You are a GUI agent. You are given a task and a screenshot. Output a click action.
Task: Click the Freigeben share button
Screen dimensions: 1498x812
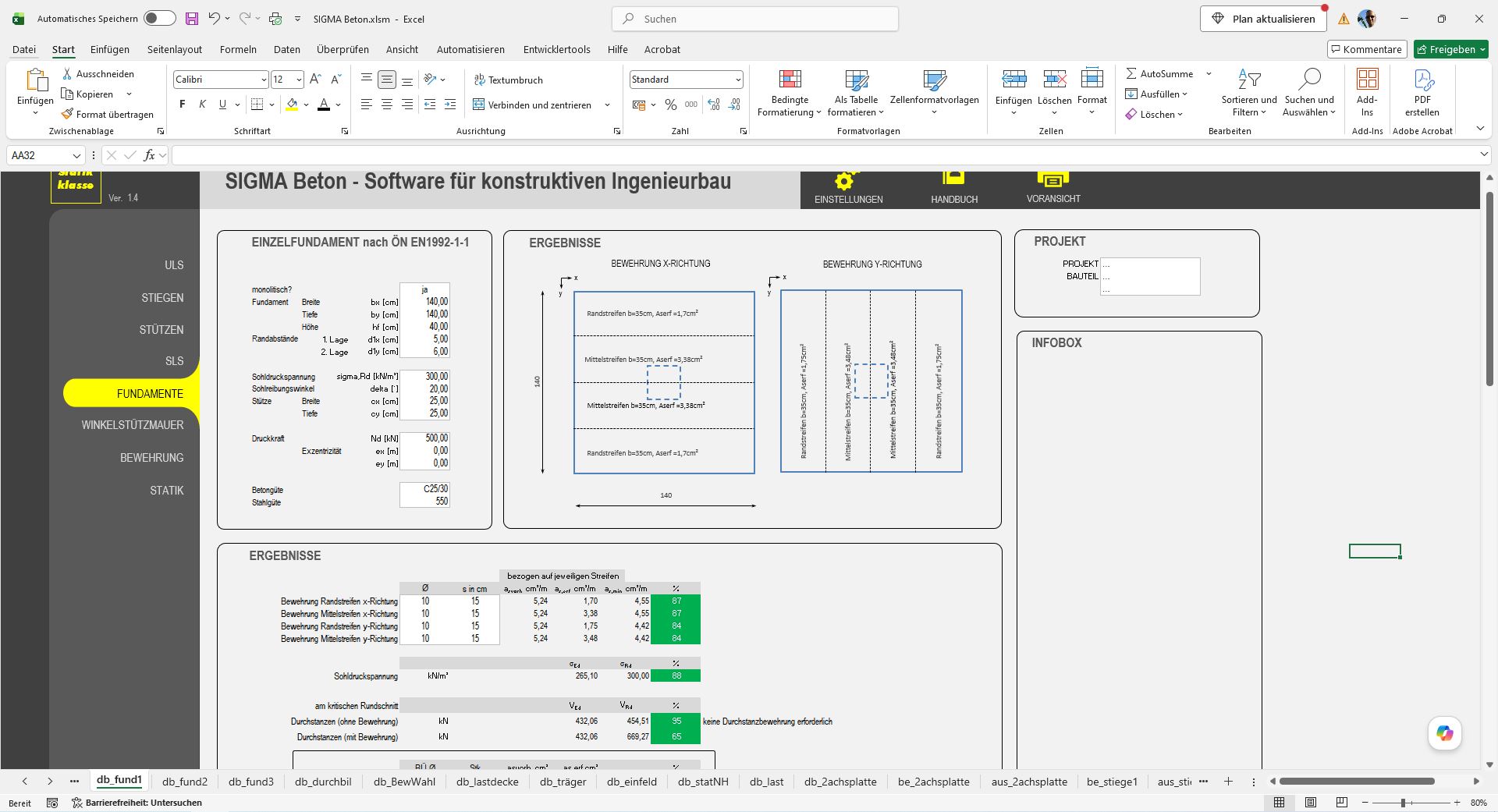1451,49
